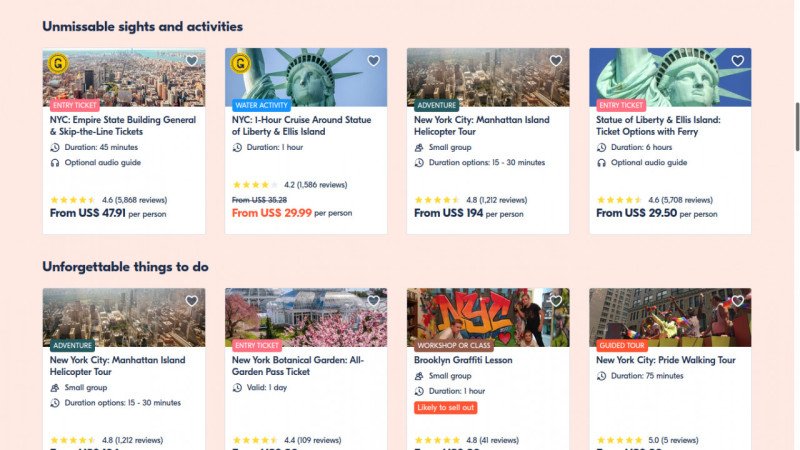Click the 'Likely to sell out' badge

click(x=446, y=408)
